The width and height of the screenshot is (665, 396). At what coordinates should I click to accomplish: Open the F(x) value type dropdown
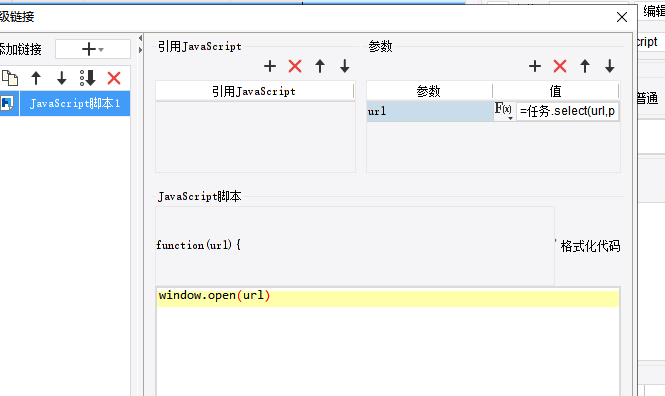(504, 111)
